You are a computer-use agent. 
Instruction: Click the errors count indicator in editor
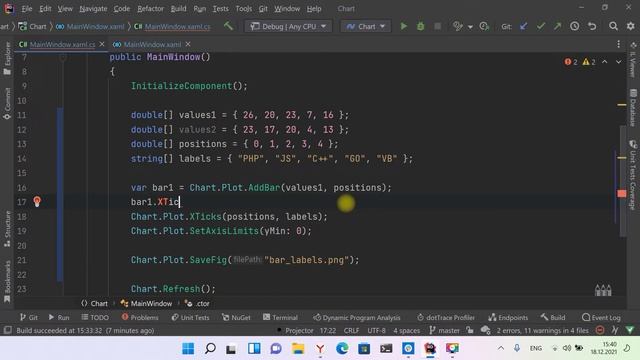coord(571,62)
